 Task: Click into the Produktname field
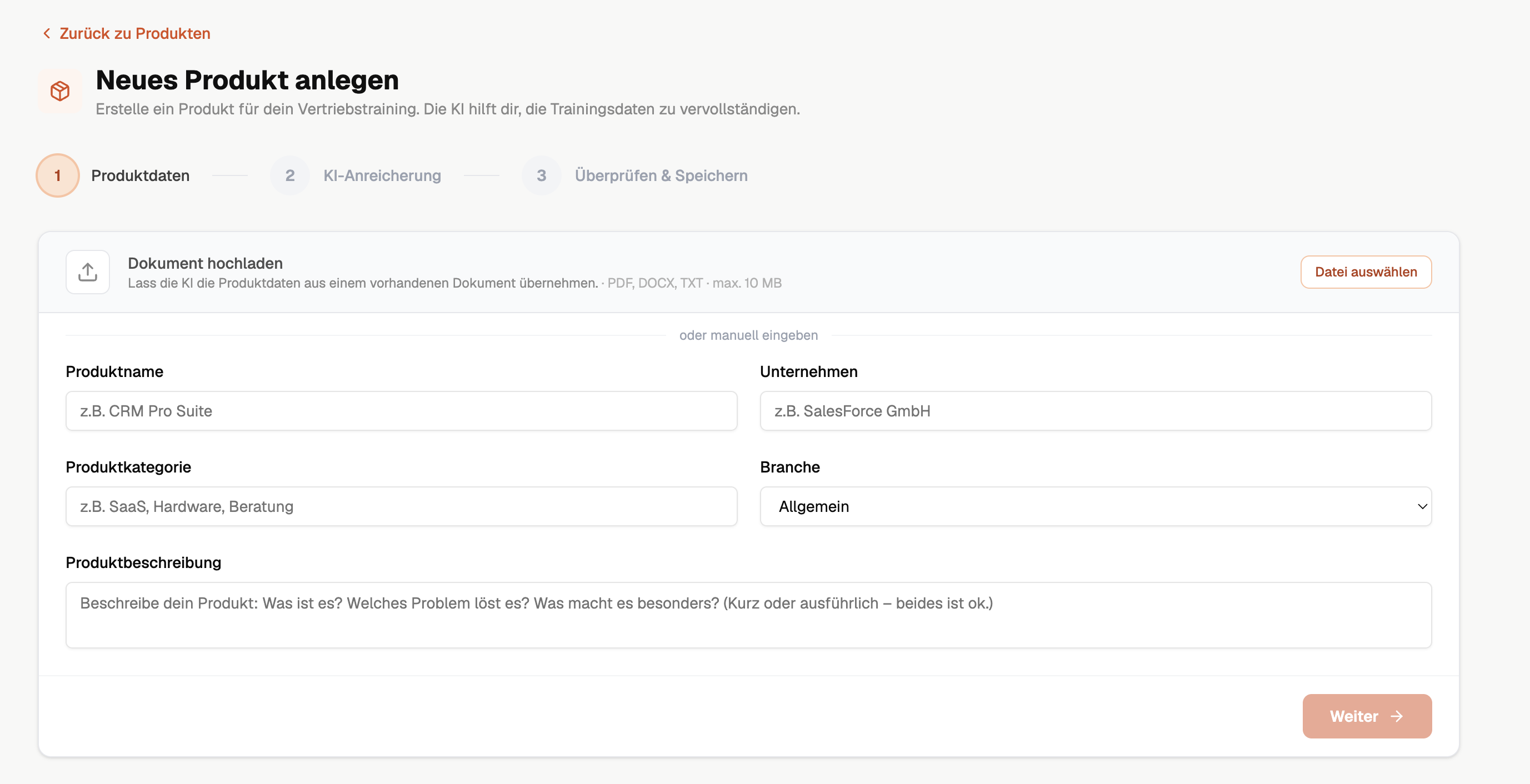click(401, 411)
